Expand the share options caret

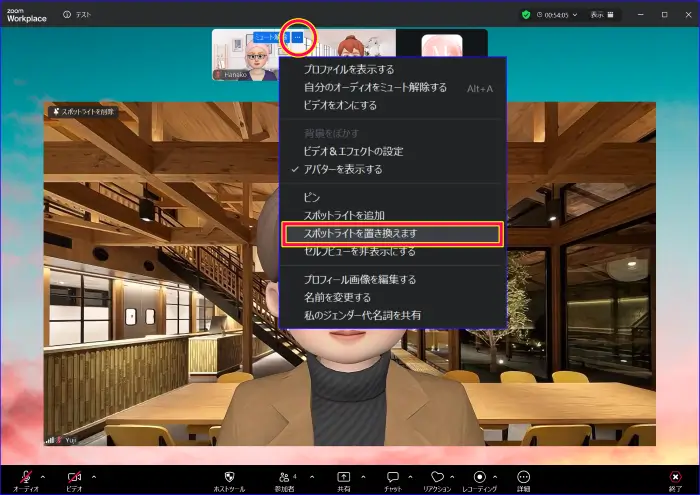(363, 477)
